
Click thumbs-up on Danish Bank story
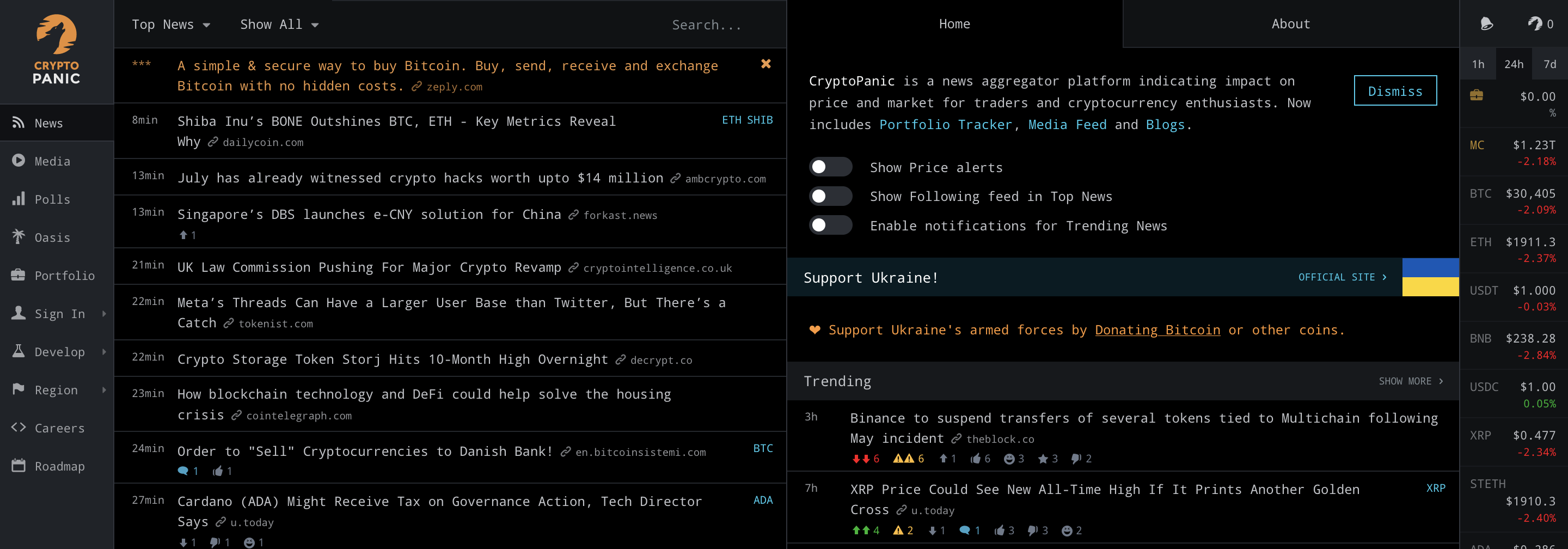(x=222, y=471)
